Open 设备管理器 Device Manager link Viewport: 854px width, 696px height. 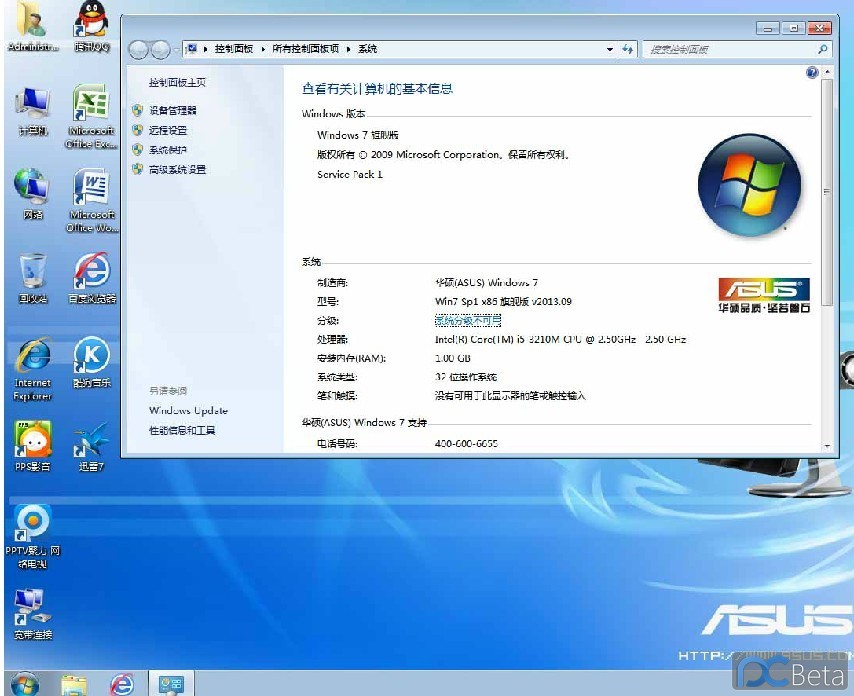coord(172,111)
